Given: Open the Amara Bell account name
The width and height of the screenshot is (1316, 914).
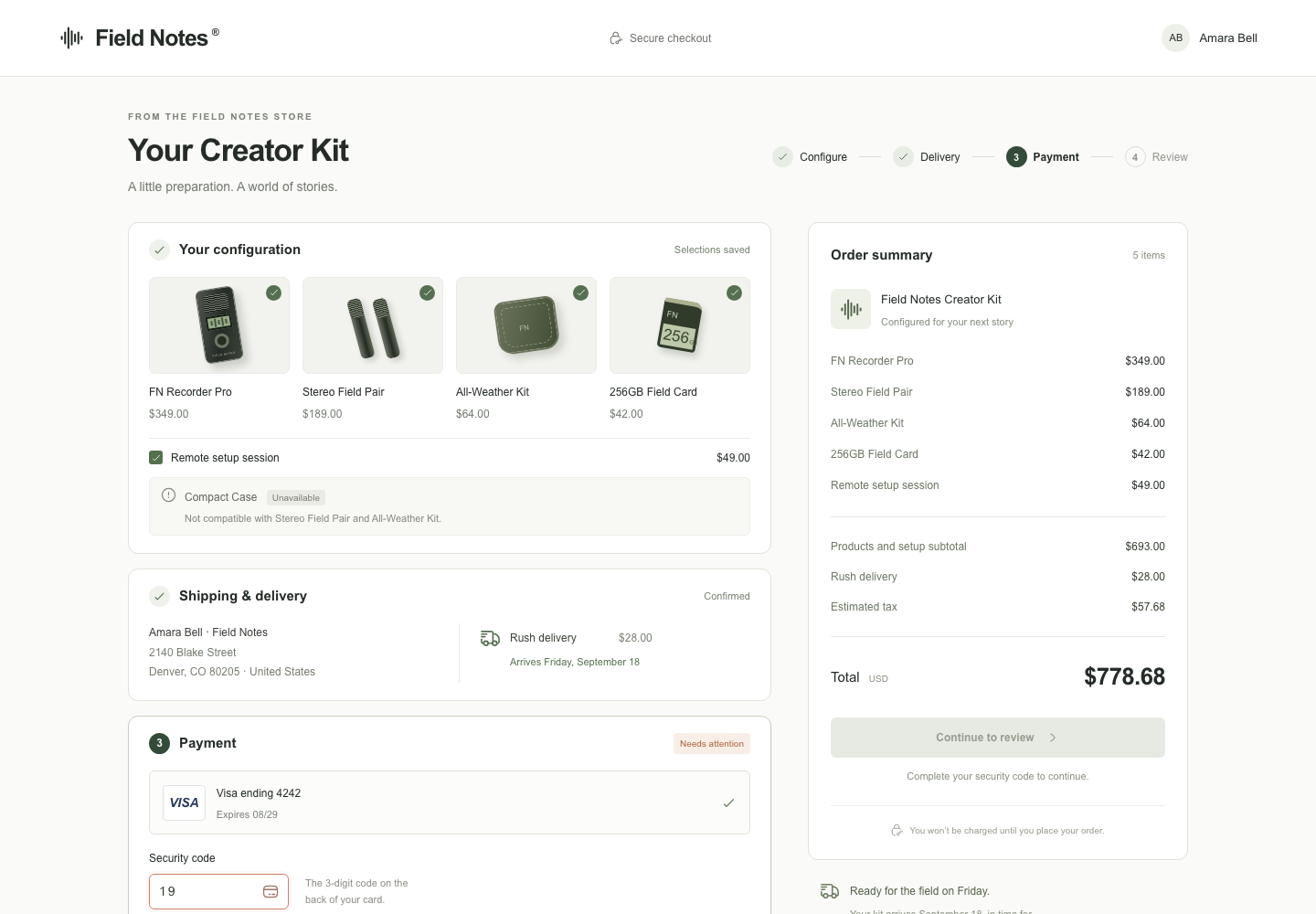Looking at the screenshot, I should pos(1228,38).
